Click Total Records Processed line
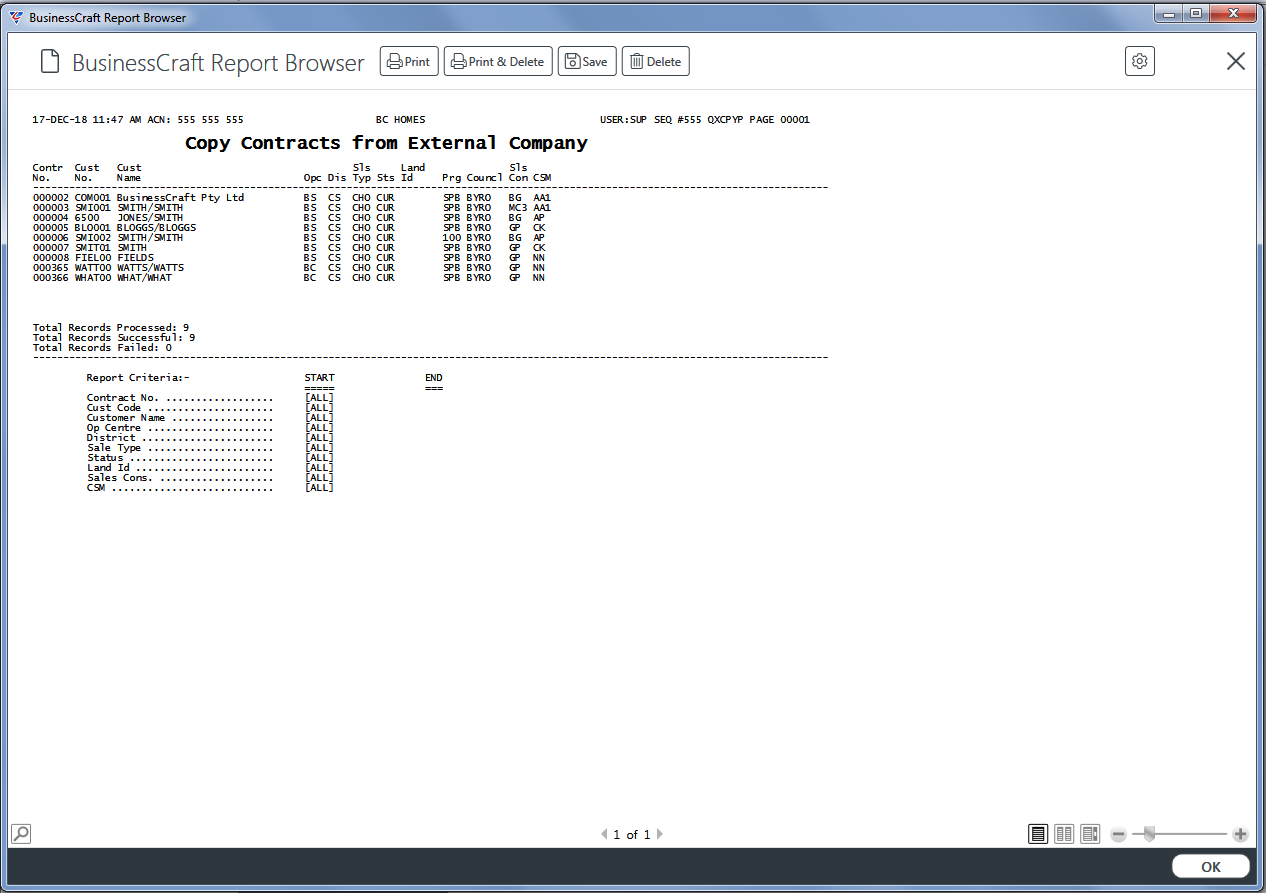1266x893 pixels. [111, 328]
